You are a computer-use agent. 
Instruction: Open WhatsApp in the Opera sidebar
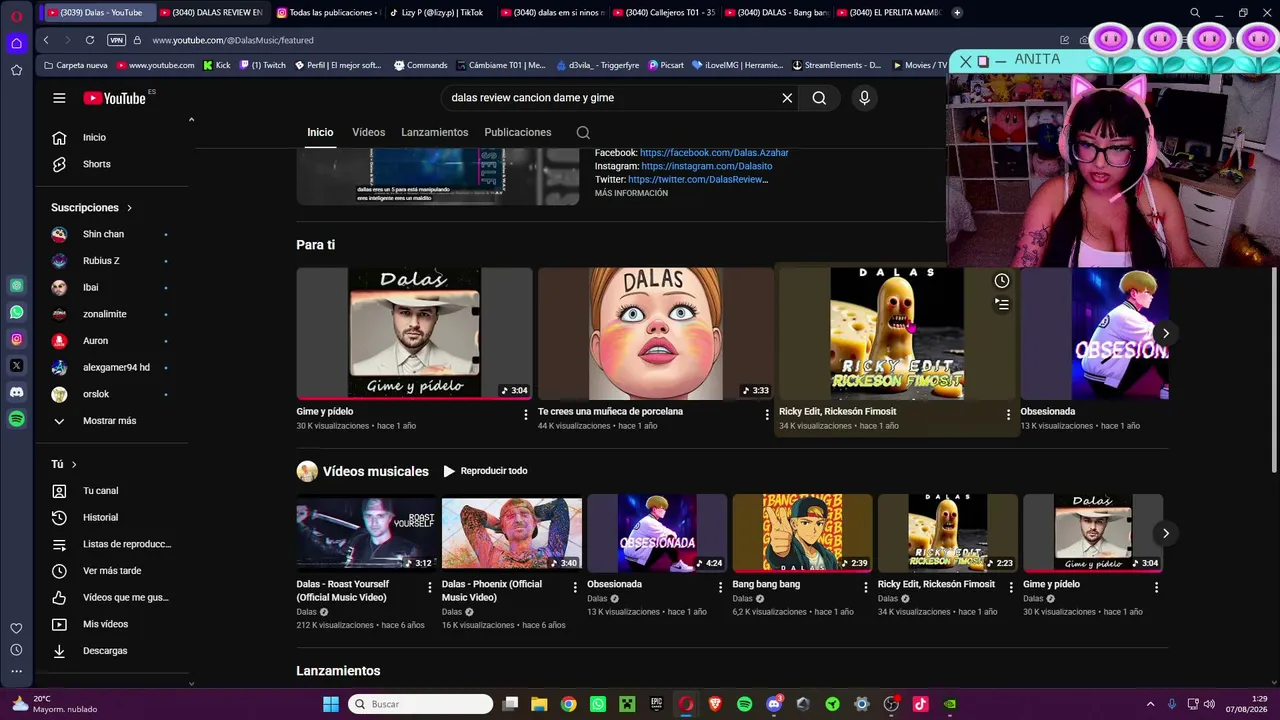[16, 312]
